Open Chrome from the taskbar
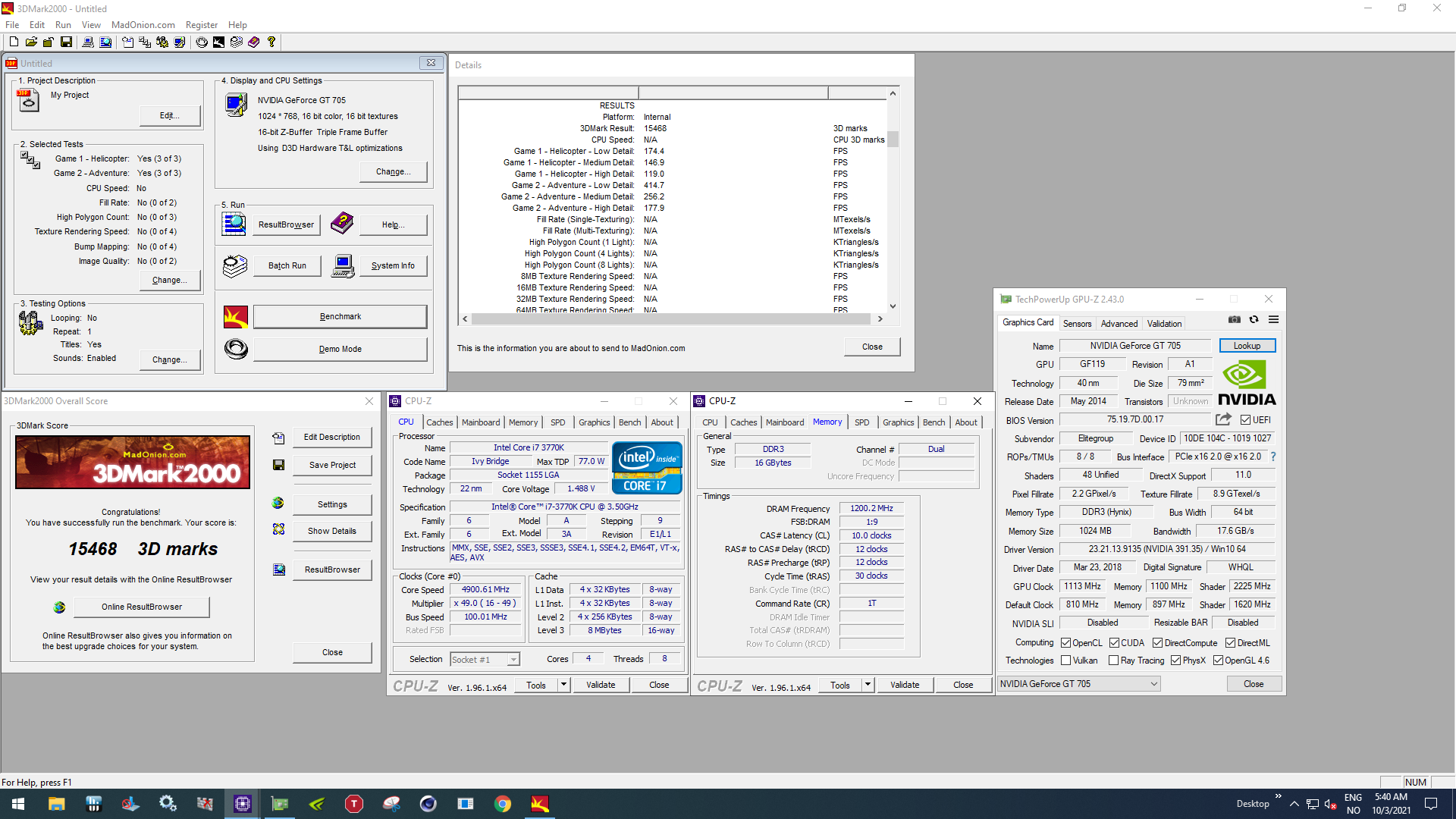 pyautogui.click(x=503, y=804)
